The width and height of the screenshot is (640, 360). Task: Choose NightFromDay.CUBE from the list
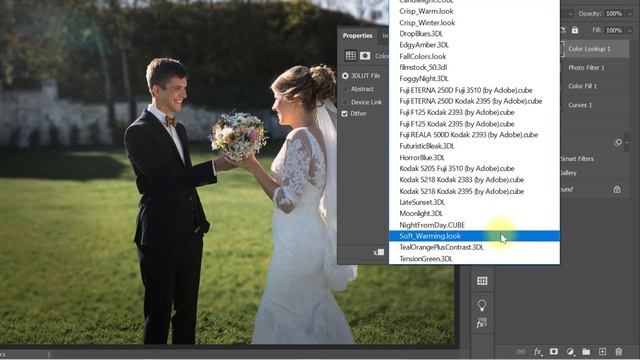point(474,225)
